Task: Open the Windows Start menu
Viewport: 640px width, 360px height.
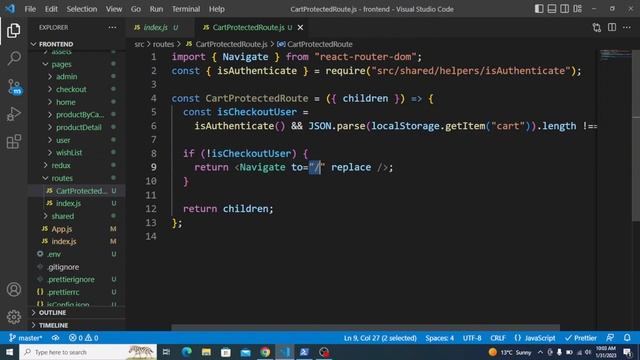Action: pyautogui.click(x=9, y=352)
